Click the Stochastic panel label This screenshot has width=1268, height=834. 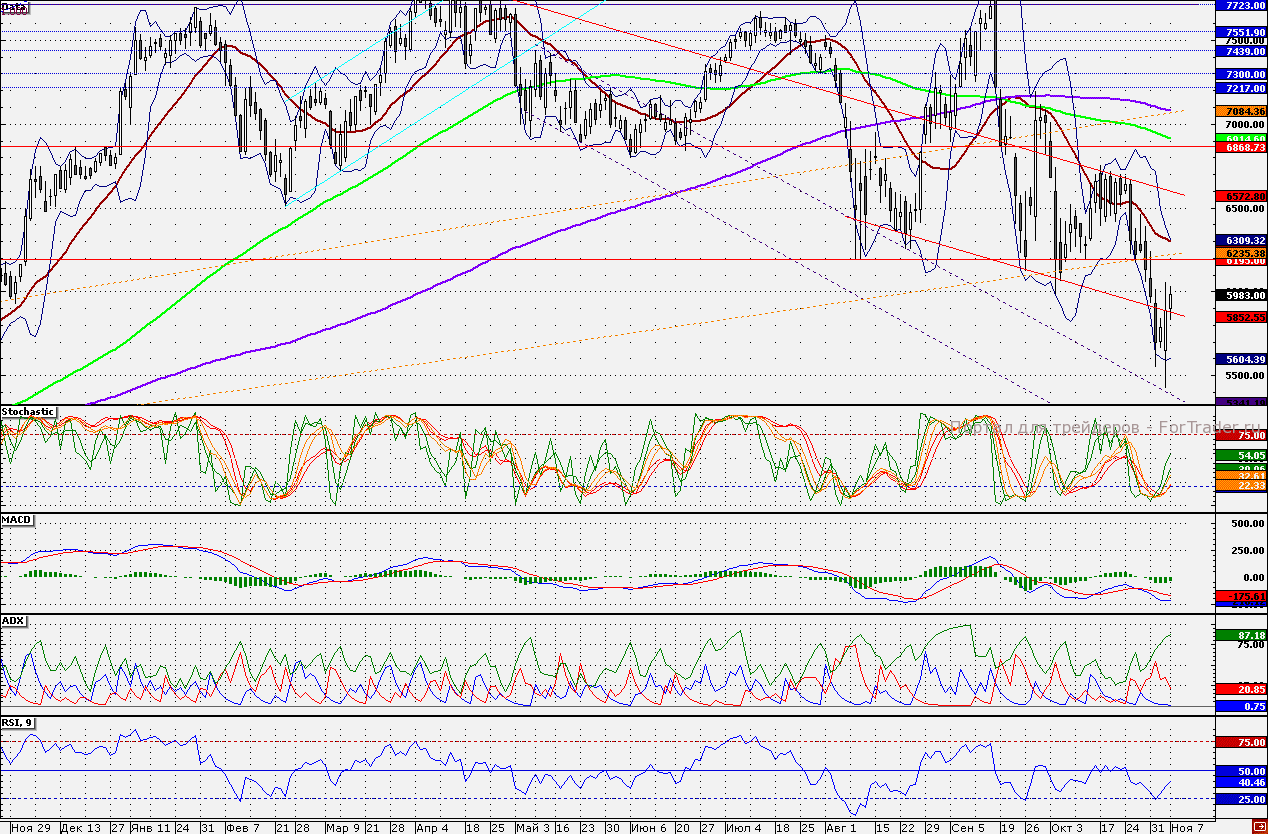coord(28,412)
